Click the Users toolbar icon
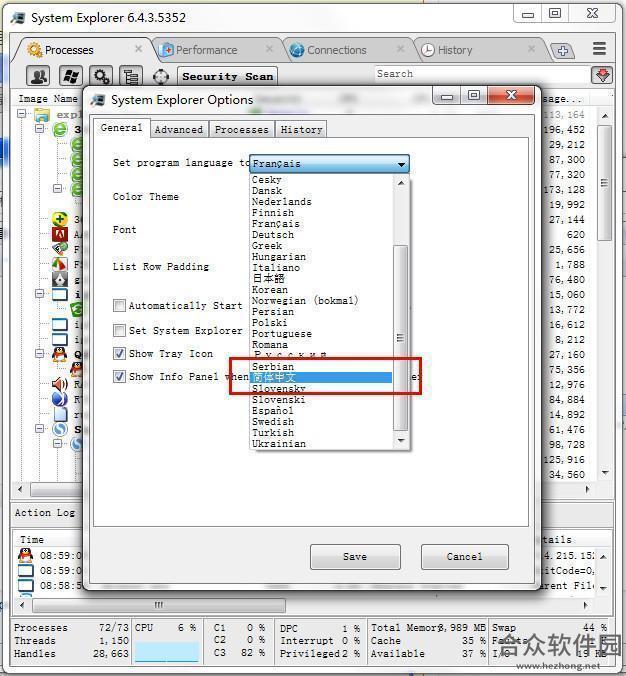 (38, 76)
